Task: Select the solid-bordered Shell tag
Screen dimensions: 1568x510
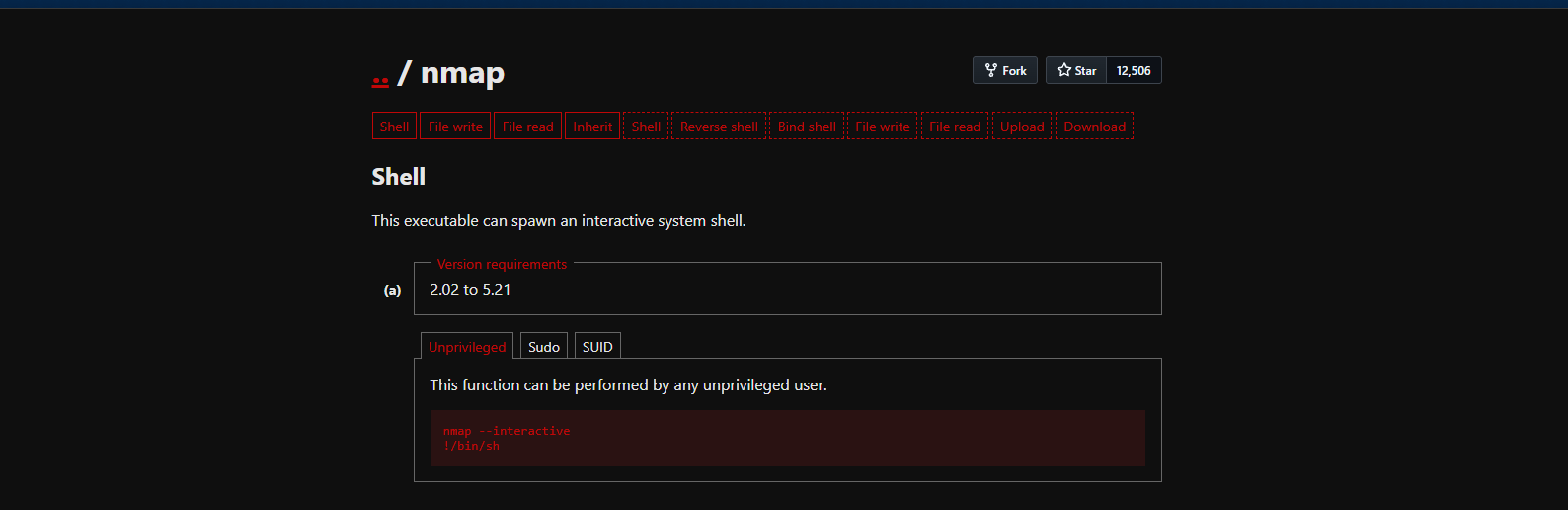Action: [x=394, y=127]
